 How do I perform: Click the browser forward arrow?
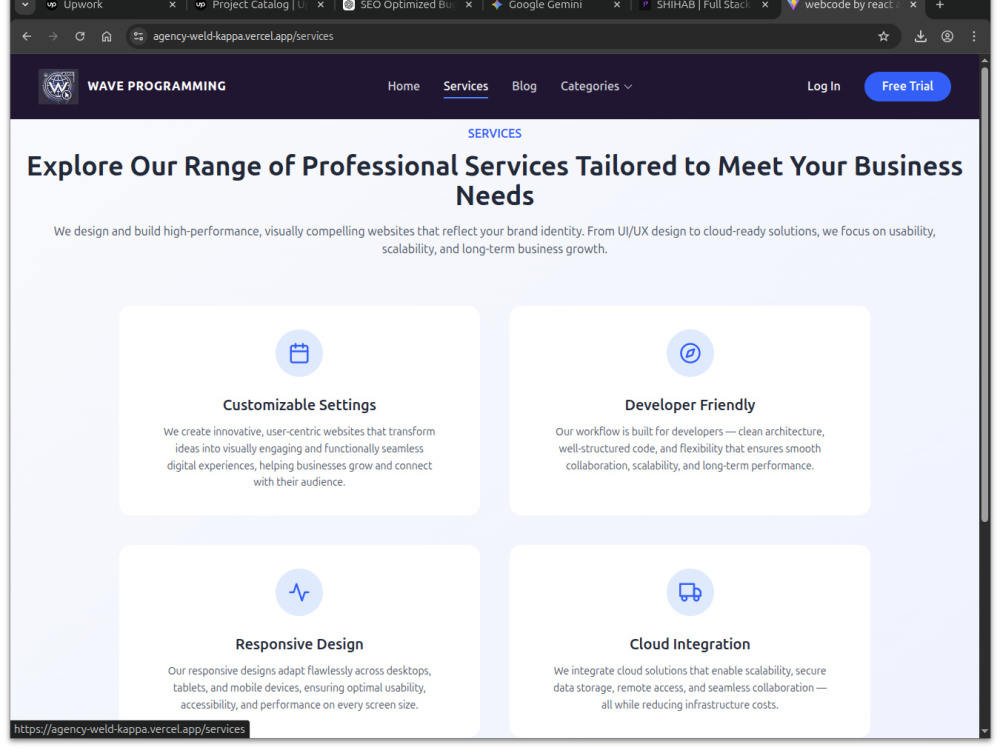coord(54,36)
